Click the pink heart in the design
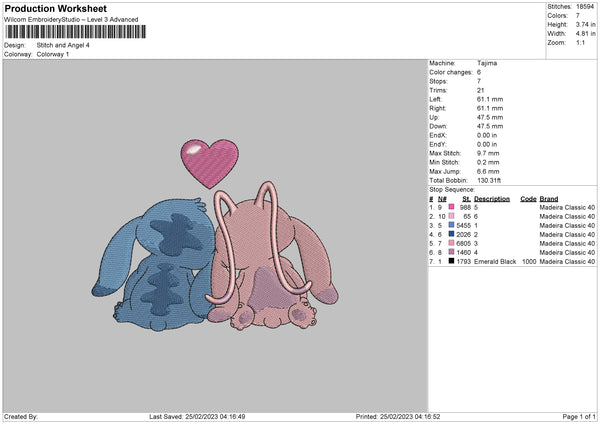This screenshot has width=600, height=424. 210,163
